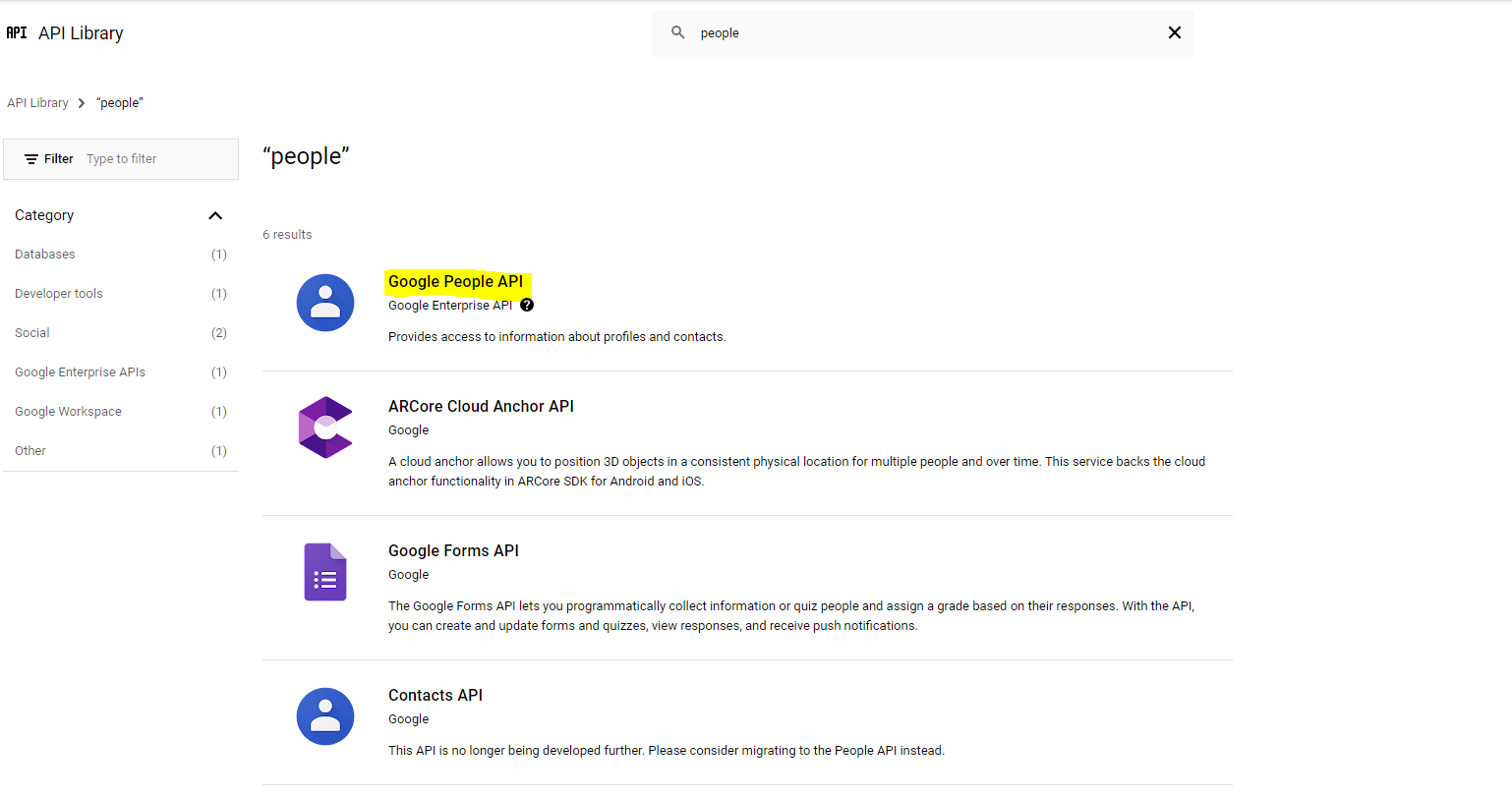
Task: Click the People API profiles and contacts description
Action: click(557, 337)
